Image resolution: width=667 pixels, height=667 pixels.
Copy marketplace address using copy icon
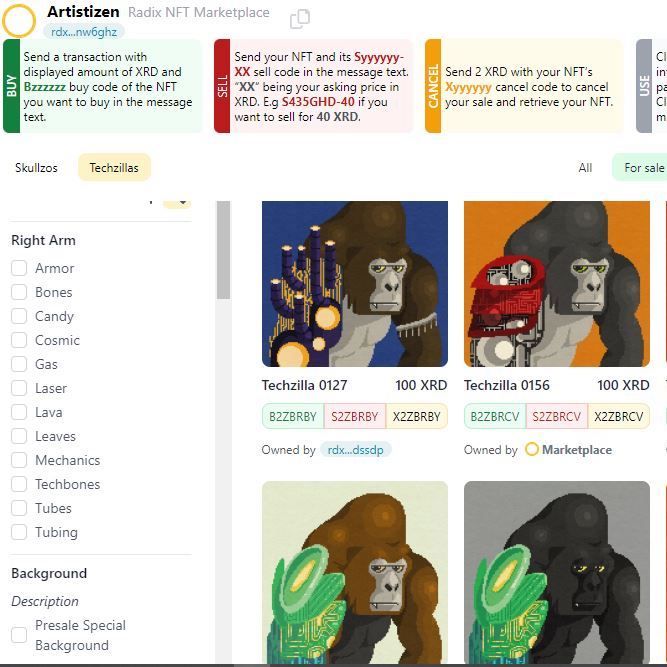pos(300,19)
